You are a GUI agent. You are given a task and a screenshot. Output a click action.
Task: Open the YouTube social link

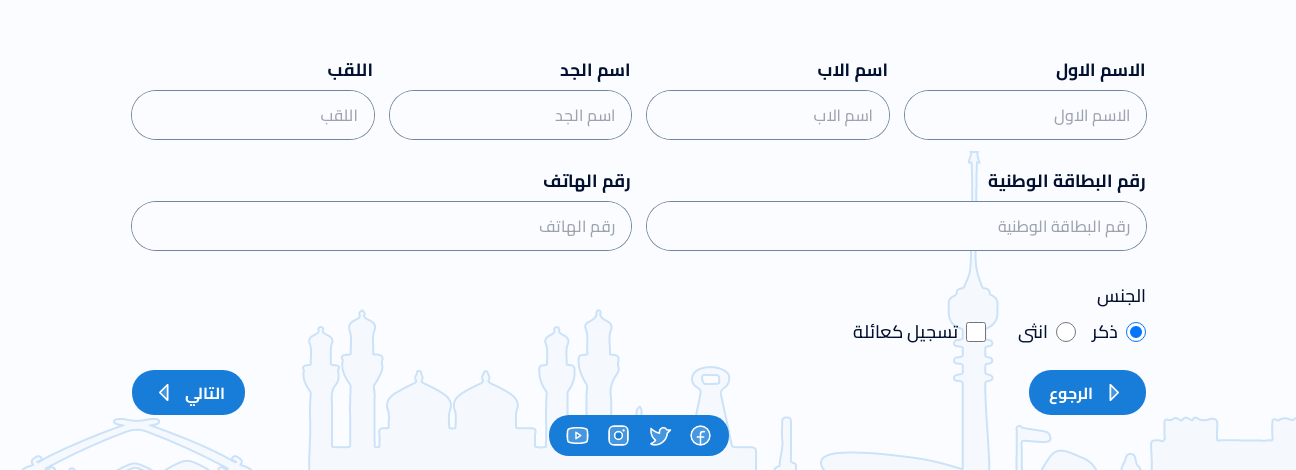coord(577,436)
